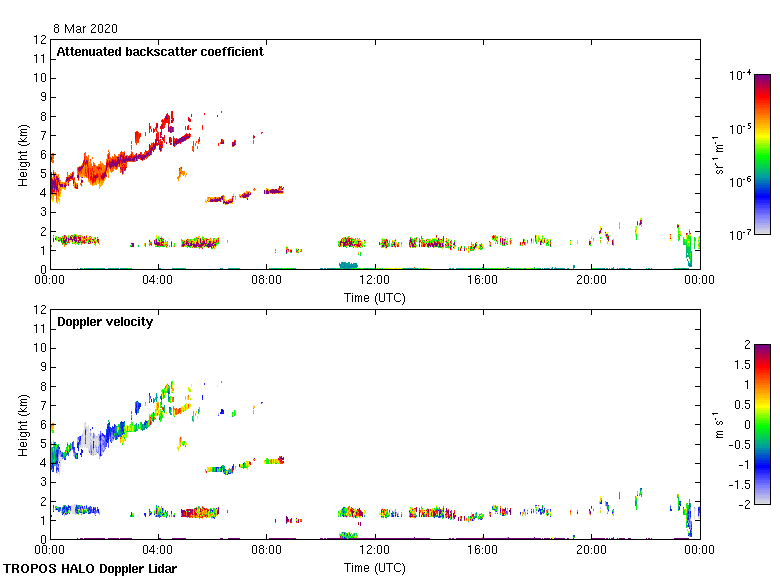
Task: Click the Time (UTC) label under the bottom plot
Action: (x=374, y=567)
